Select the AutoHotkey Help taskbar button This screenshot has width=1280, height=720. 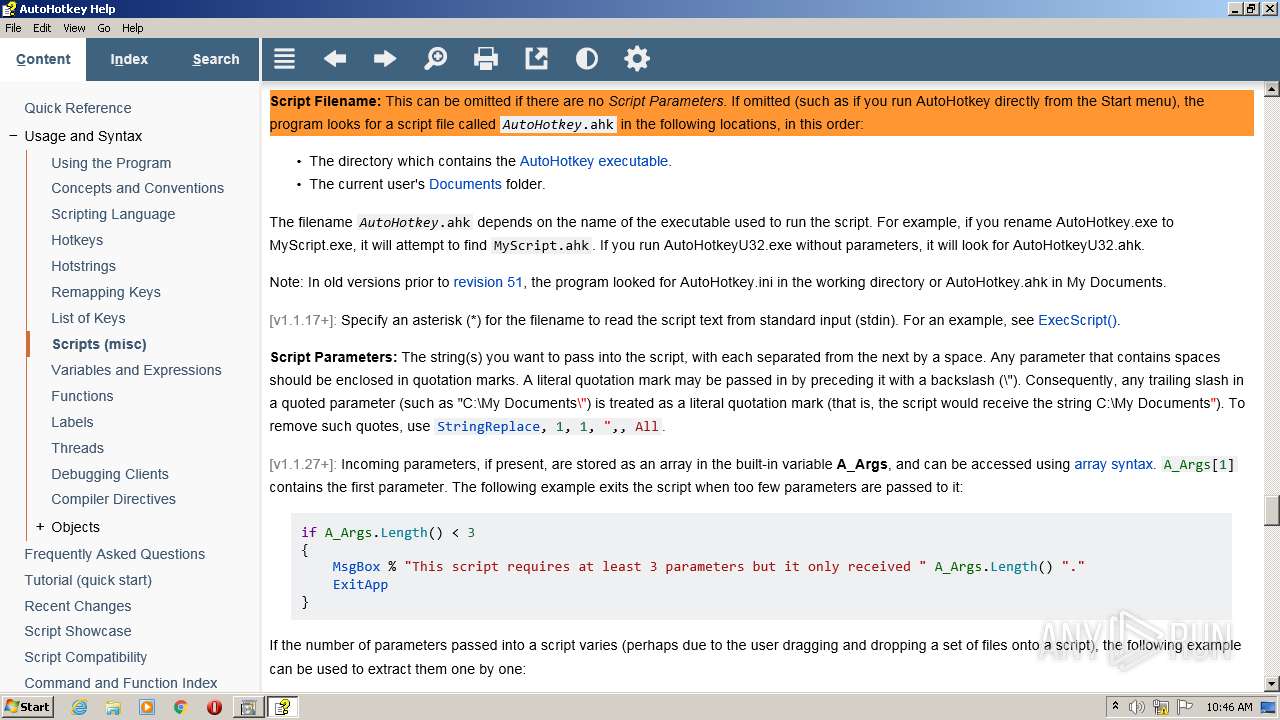(x=283, y=707)
